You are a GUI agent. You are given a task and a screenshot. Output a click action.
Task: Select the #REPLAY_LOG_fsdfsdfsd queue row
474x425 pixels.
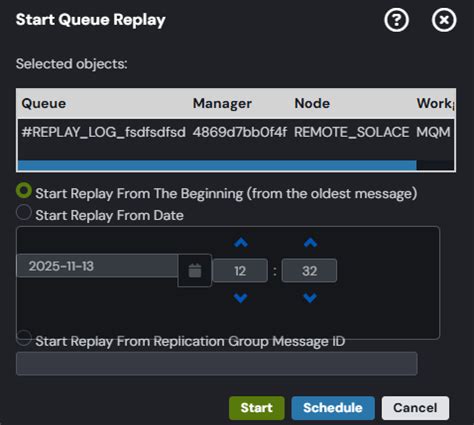click(236, 132)
